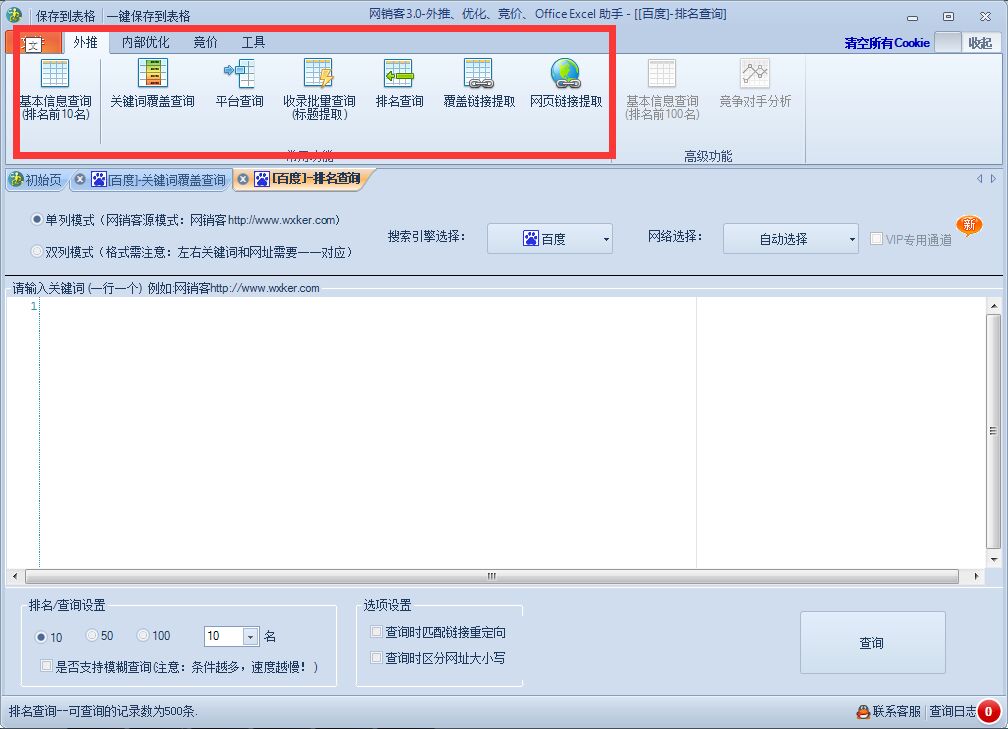The height and width of the screenshot is (729, 1008).
Task: Open the 关键词覆盖查询 tool
Action: [152, 84]
